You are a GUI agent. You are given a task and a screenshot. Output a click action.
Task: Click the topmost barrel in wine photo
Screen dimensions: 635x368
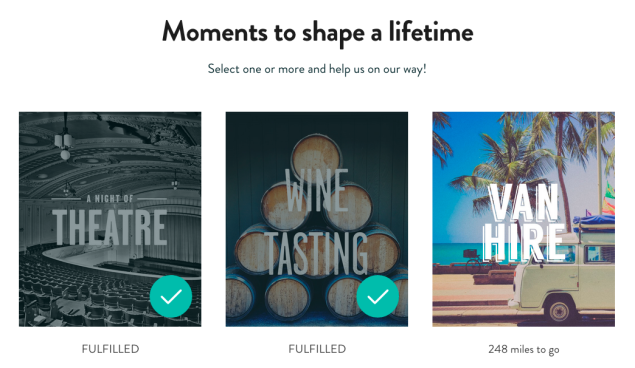coord(316,155)
